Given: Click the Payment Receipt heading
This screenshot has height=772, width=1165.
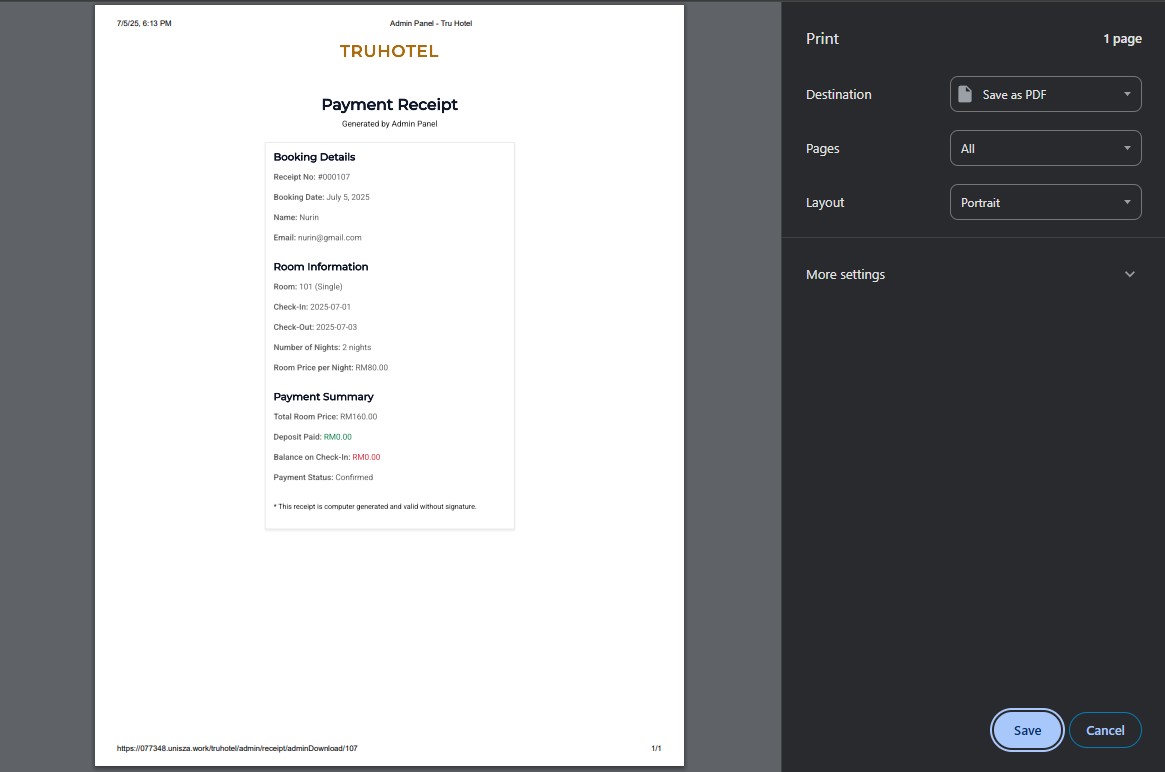Looking at the screenshot, I should (389, 104).
